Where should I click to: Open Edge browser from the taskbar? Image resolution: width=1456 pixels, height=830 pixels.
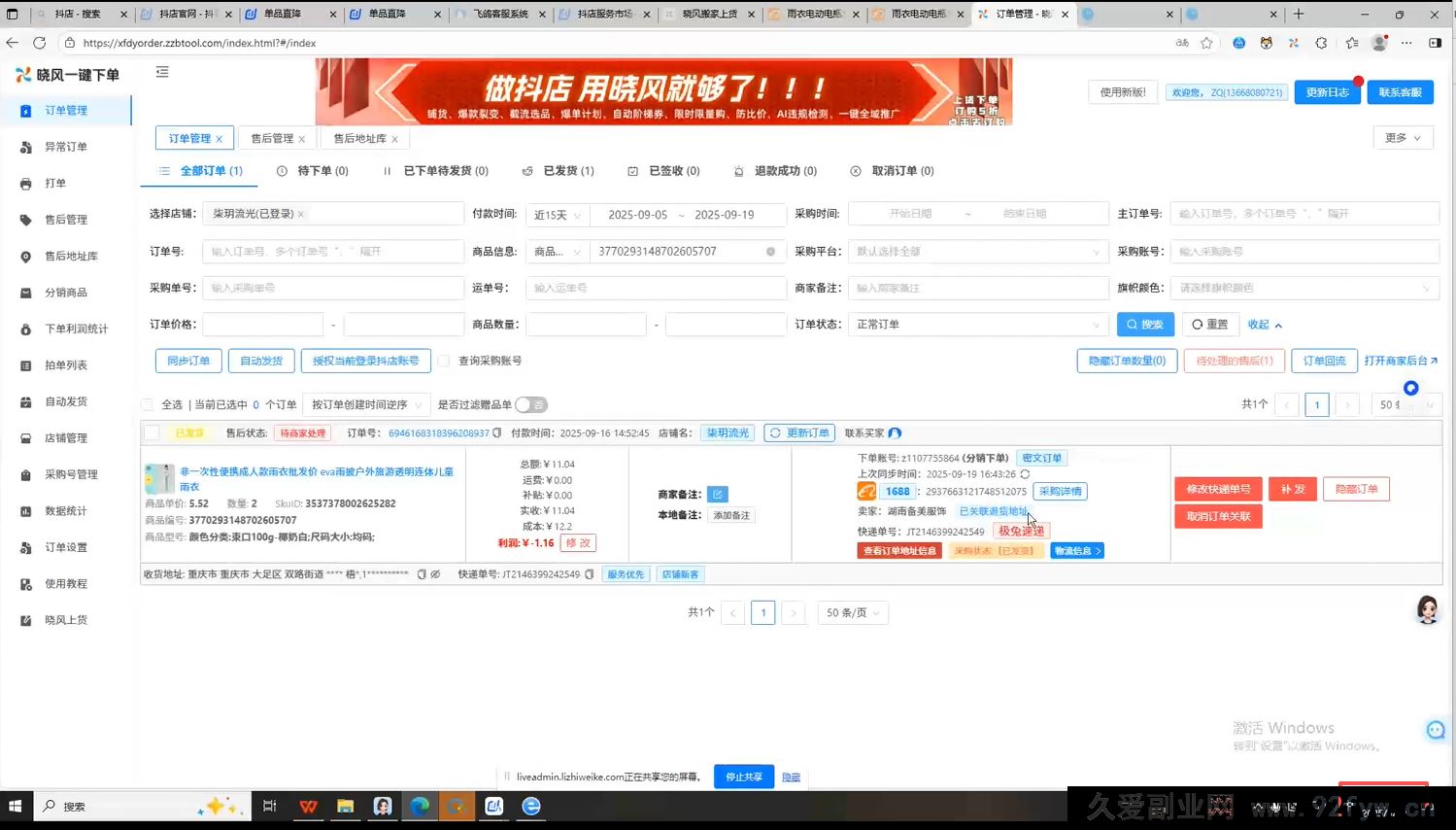pos(420,806)
